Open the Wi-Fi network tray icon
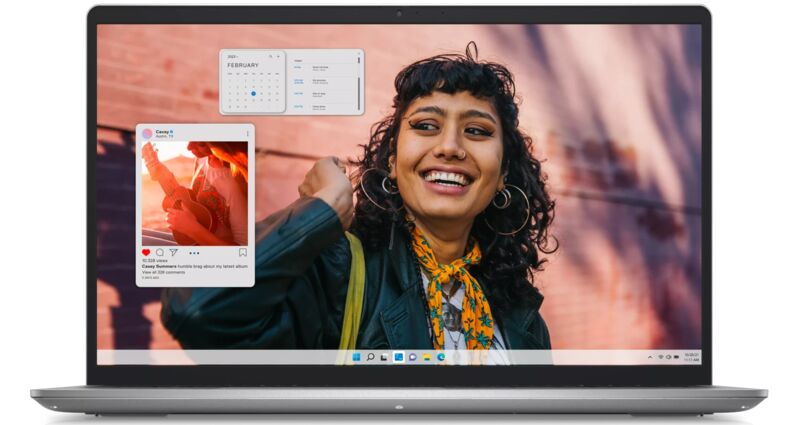 click(661, 357)
